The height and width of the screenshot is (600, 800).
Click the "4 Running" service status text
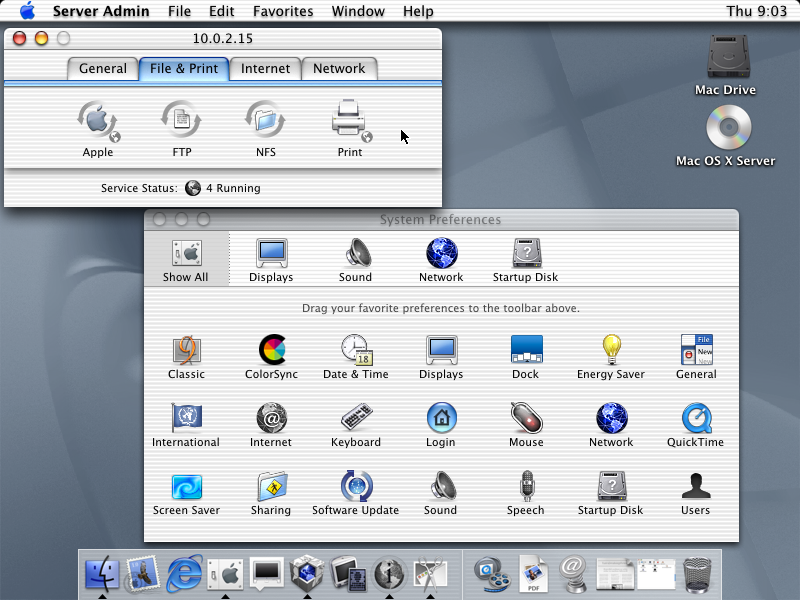point(233,188)
